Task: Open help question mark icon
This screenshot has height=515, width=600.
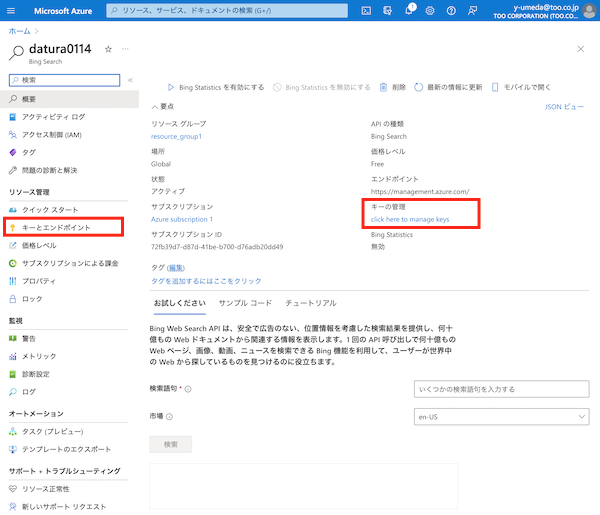Action: tap(451, 11)
